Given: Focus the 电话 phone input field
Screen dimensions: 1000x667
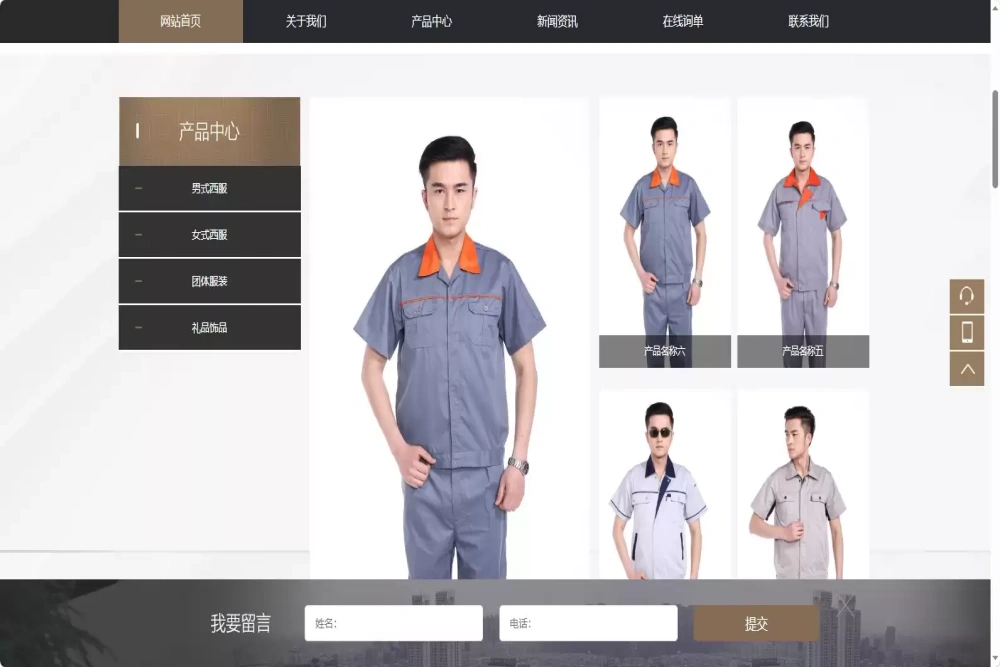Looking at the screenshot, I should tap(588, 623).
